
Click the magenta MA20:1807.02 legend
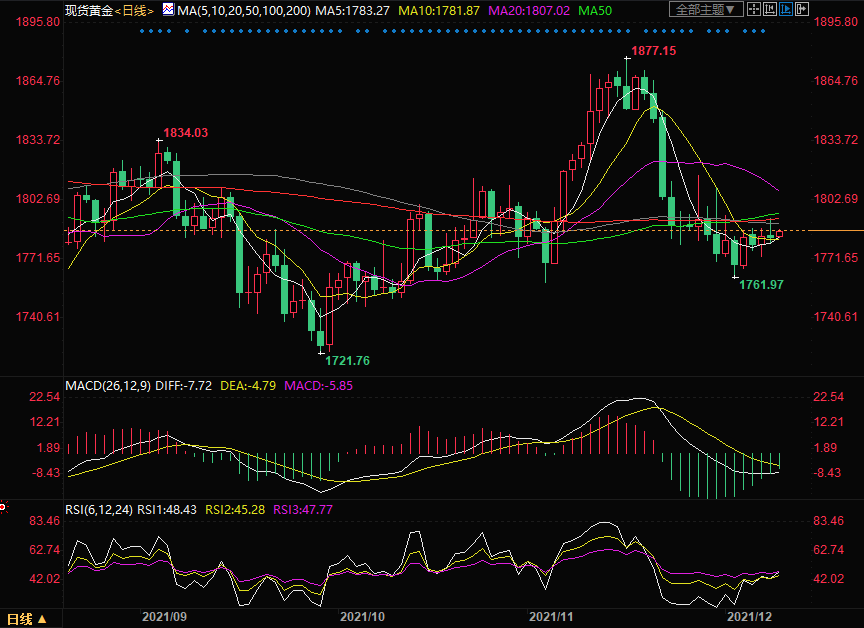click(528, 10)
